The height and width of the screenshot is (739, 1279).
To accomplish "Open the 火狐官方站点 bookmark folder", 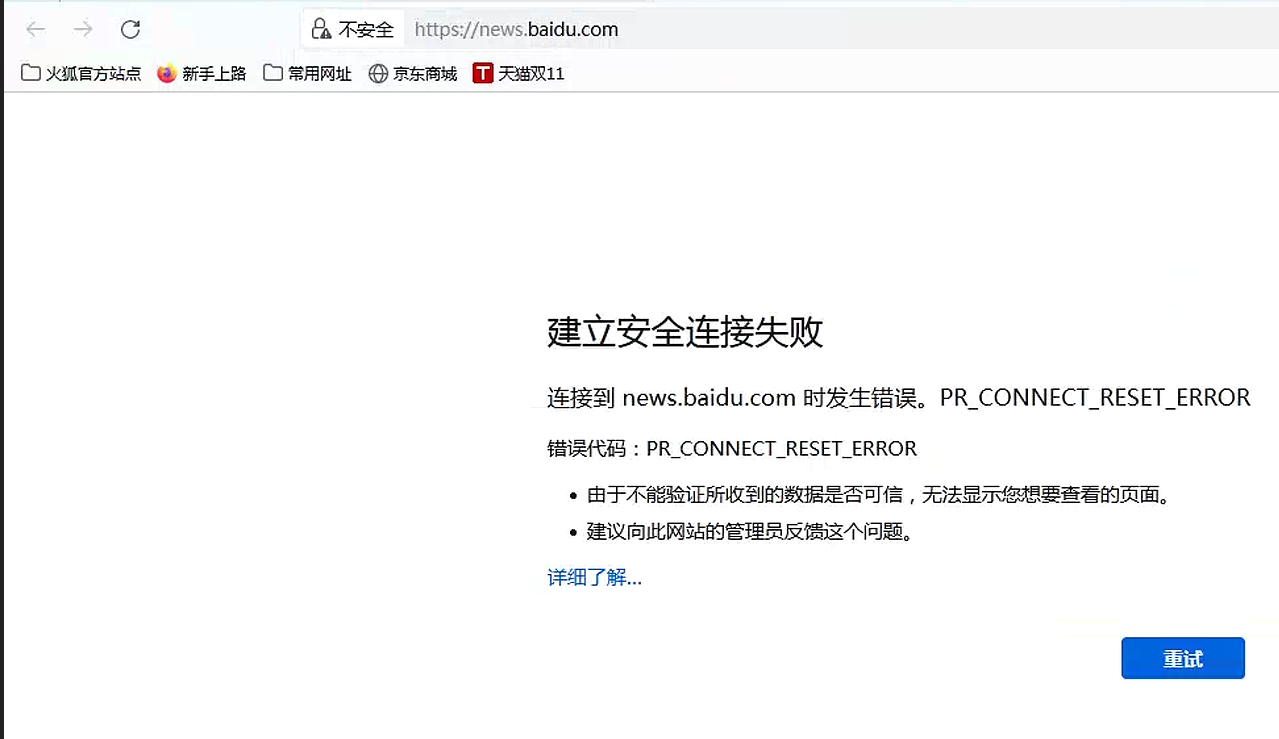I will 81,73.
